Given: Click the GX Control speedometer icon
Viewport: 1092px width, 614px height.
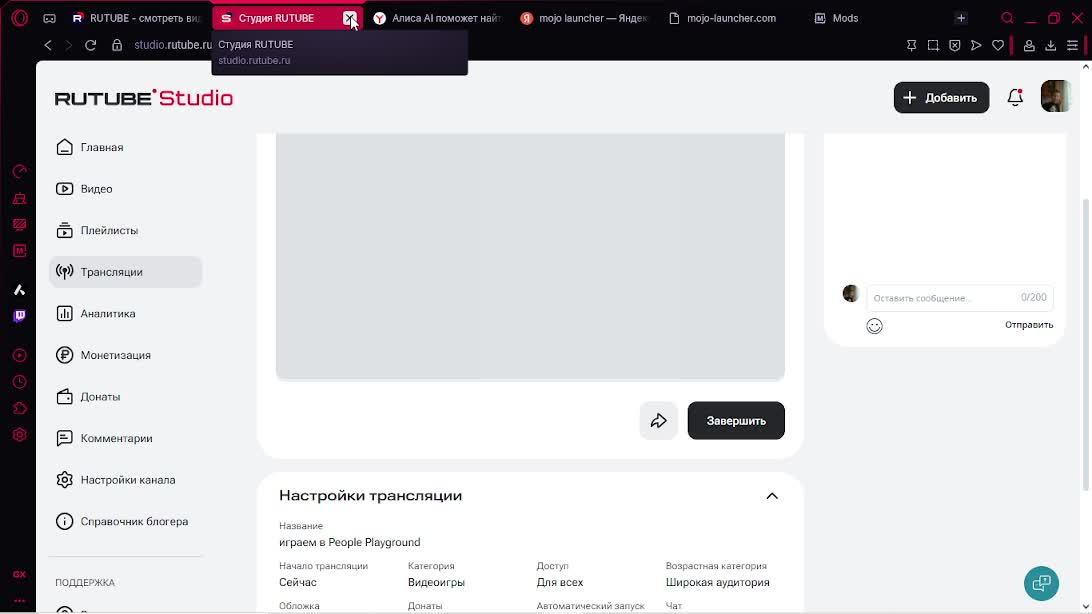Looking at the screenshot, I should [20, 171].
